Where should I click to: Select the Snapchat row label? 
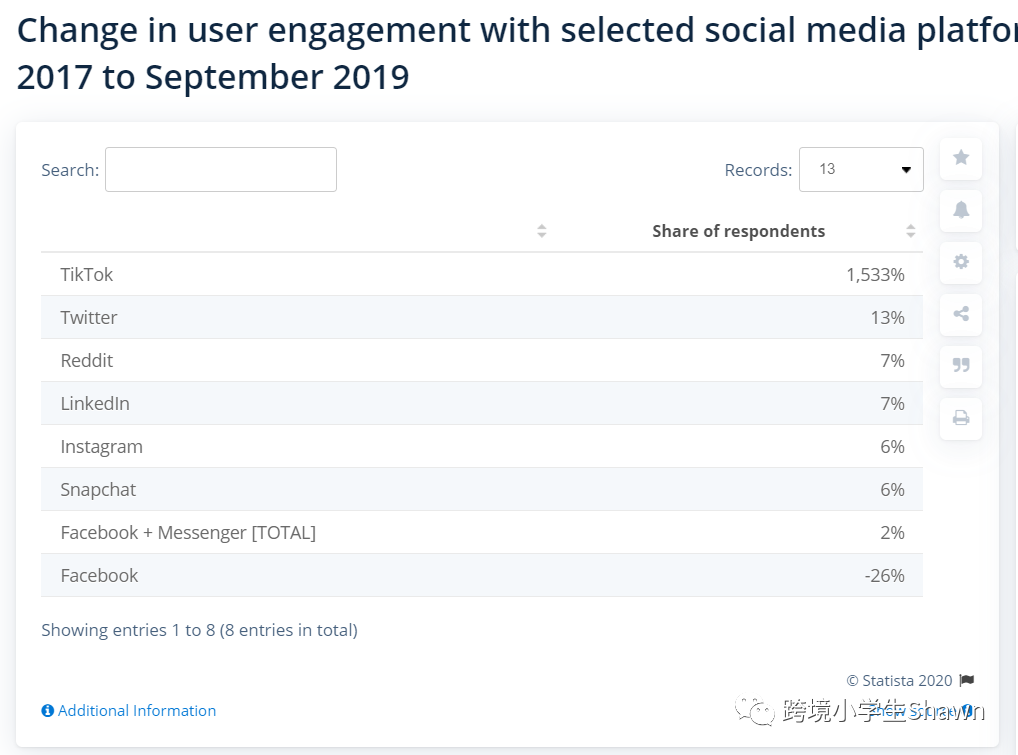pyautogui.click(x=98, y=490)
